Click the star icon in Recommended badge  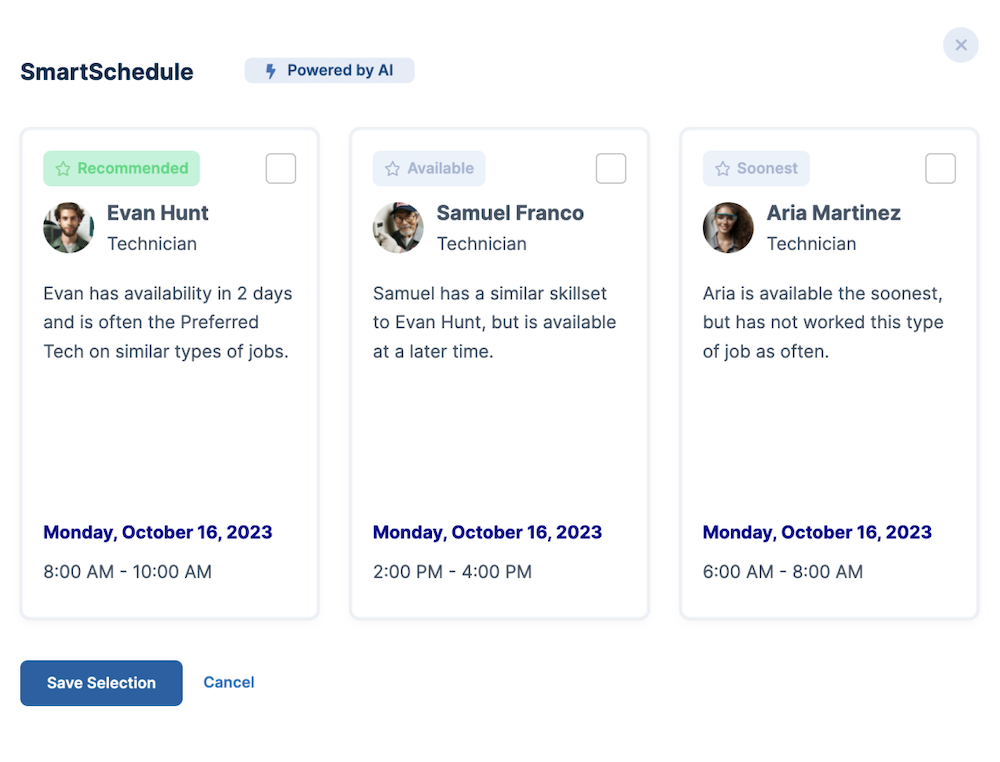tap(63, 169)
